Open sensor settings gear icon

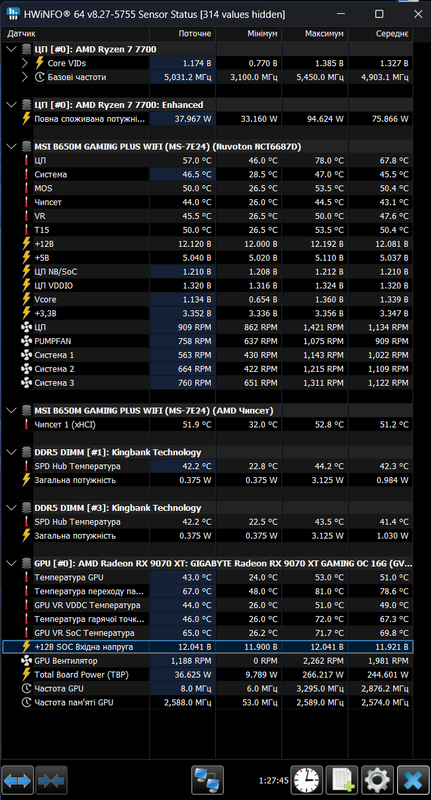click(377, 780)
